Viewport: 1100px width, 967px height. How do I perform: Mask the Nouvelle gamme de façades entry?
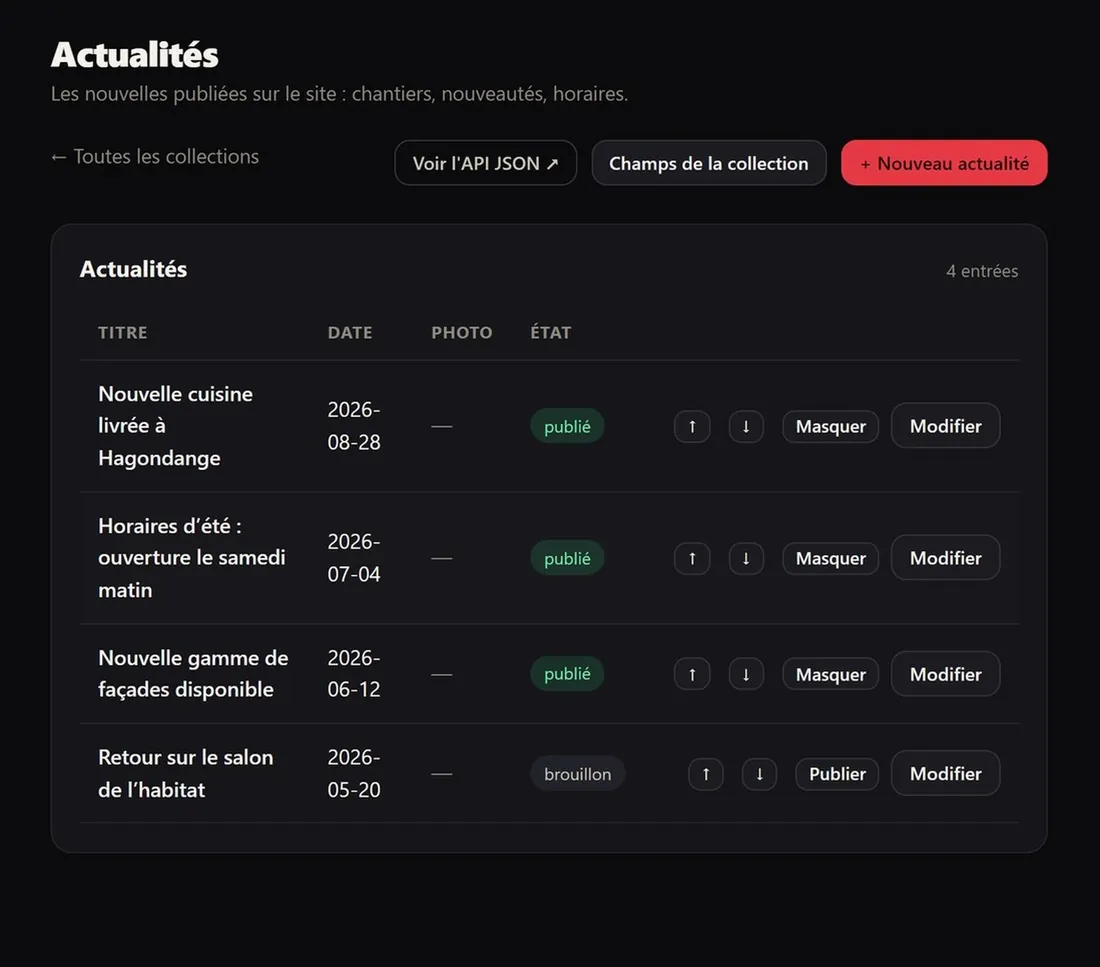[x=831, y=674]
